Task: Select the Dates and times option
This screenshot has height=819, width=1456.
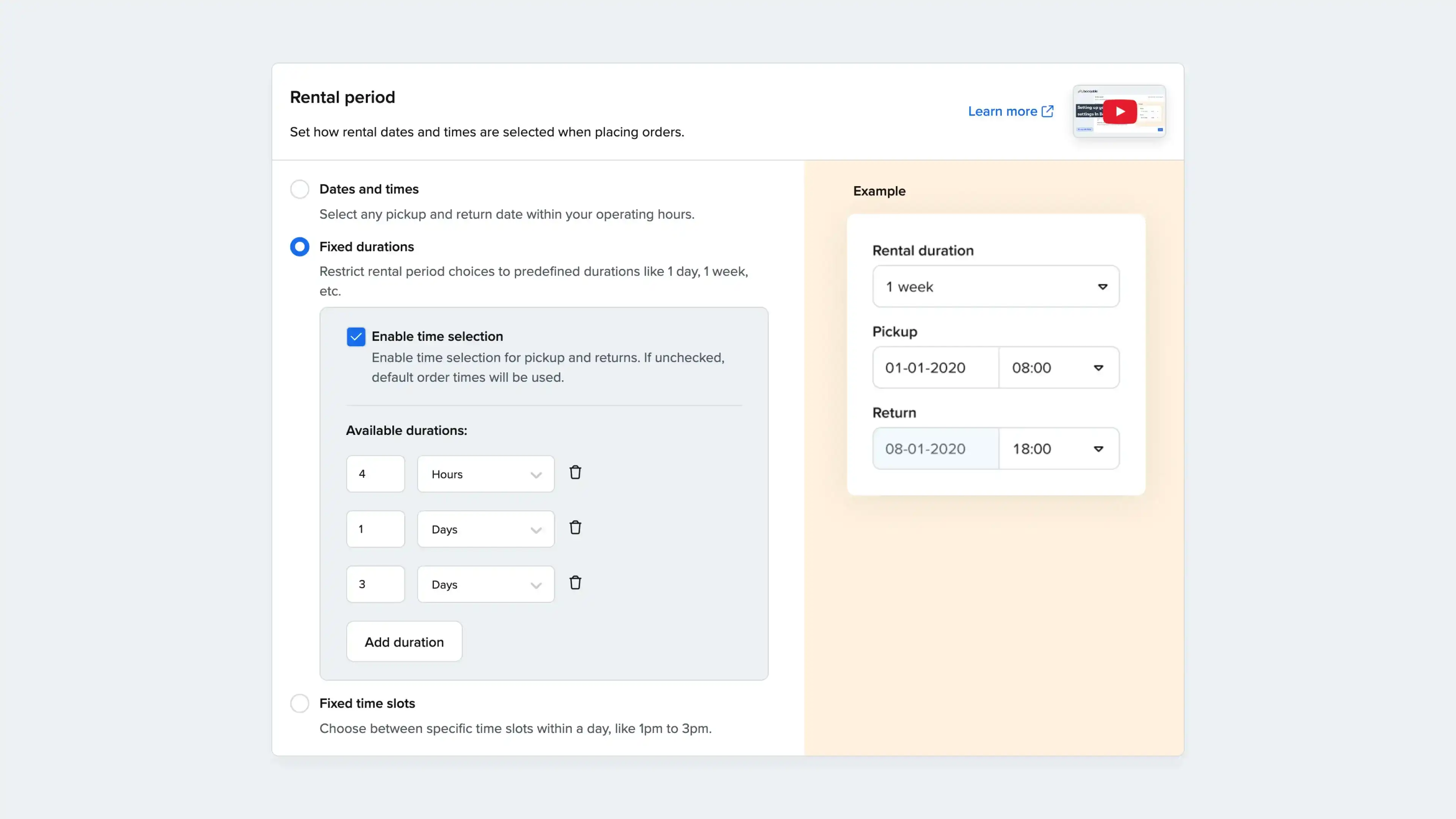Action: click(300, 189)
